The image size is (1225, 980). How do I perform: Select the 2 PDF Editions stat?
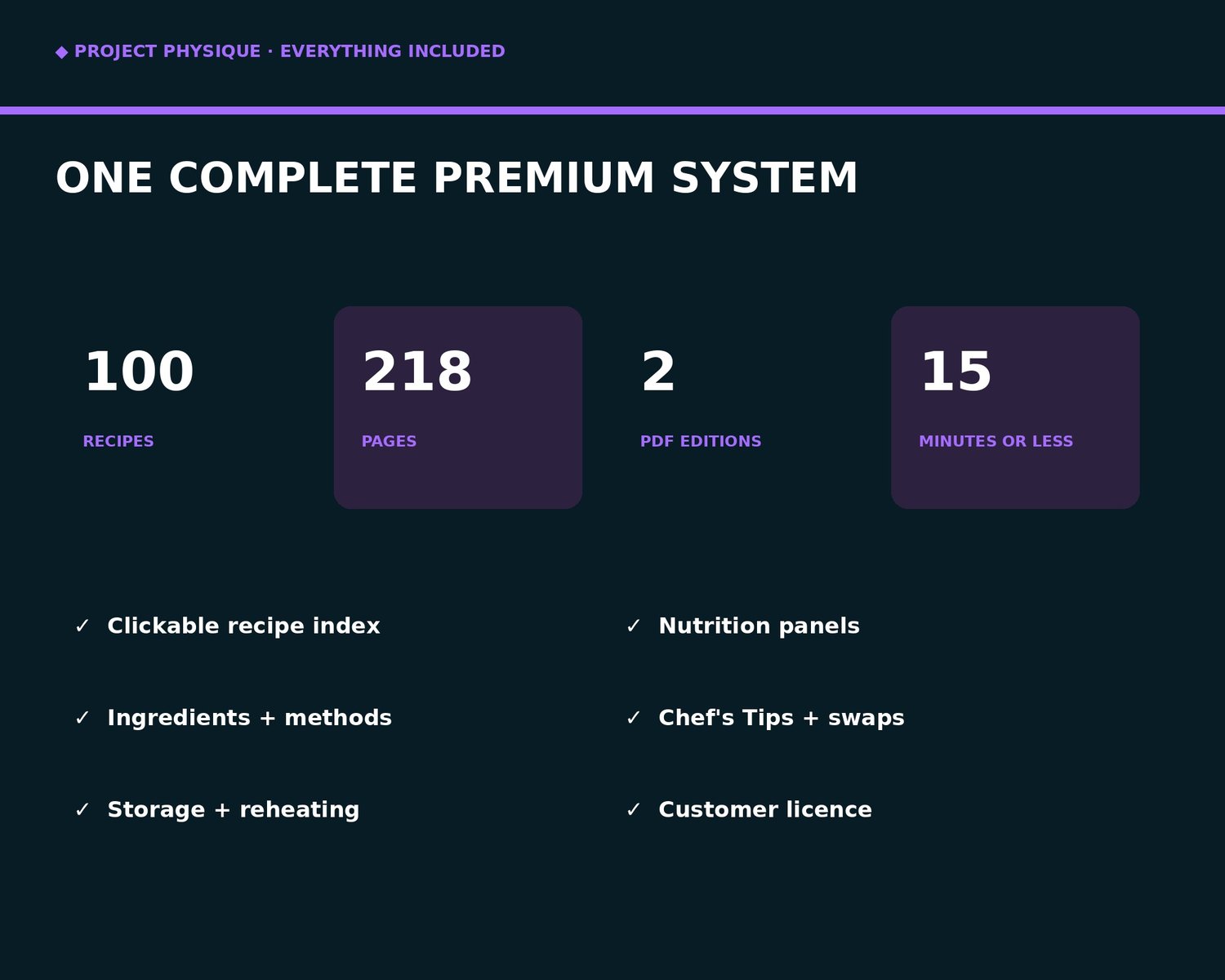click(701, 398)
